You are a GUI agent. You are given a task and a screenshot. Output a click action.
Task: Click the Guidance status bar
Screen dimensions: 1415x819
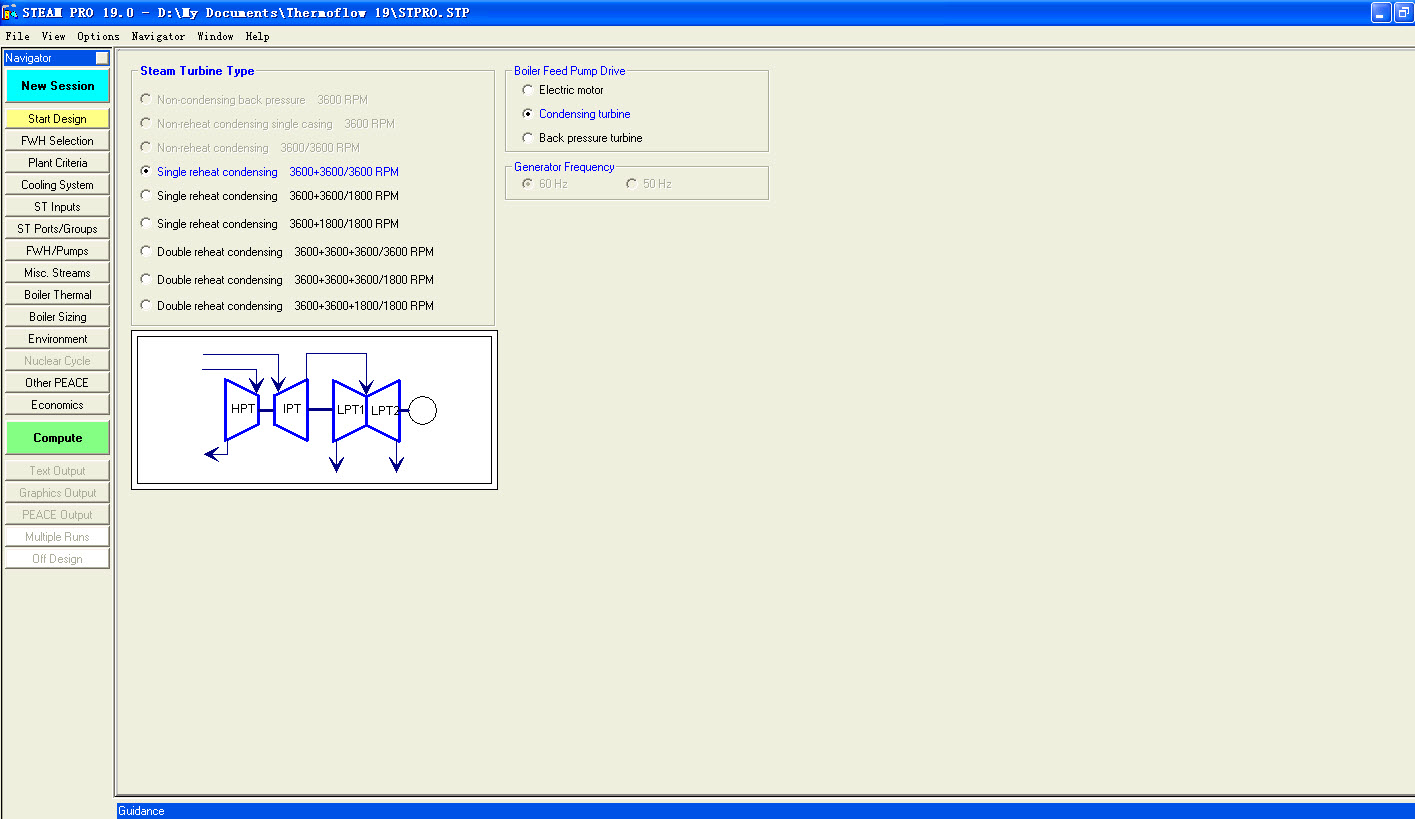(x=765, y=811)
